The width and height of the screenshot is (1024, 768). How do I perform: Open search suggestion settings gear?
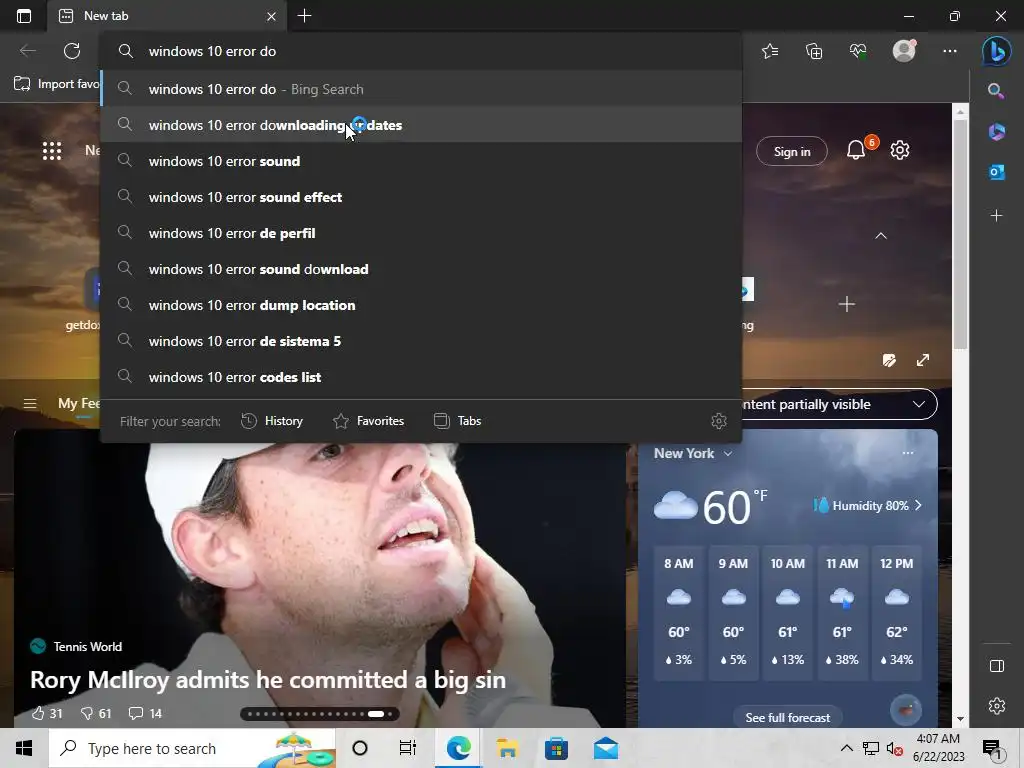tap(718, 421)
